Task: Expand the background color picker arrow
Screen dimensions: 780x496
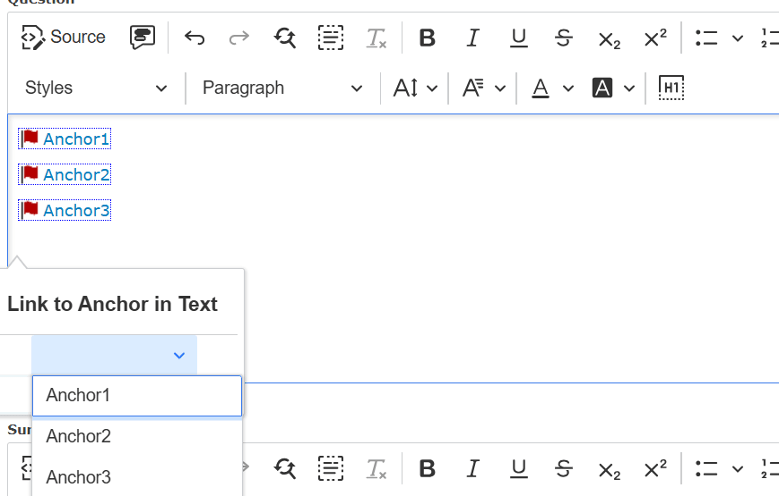Action: 629,89
